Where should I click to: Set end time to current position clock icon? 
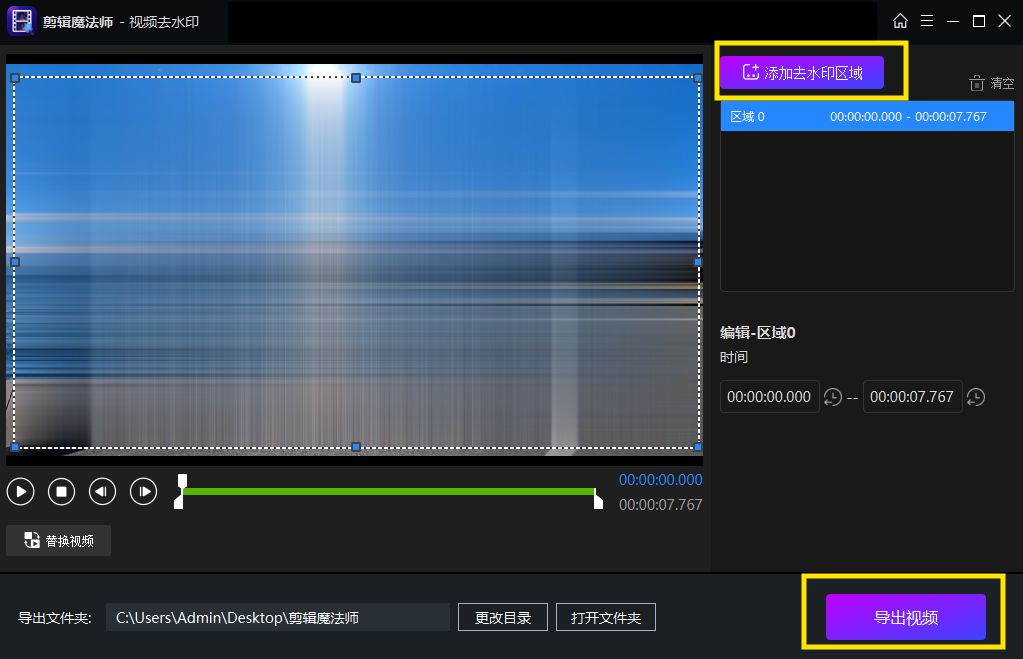975,397
